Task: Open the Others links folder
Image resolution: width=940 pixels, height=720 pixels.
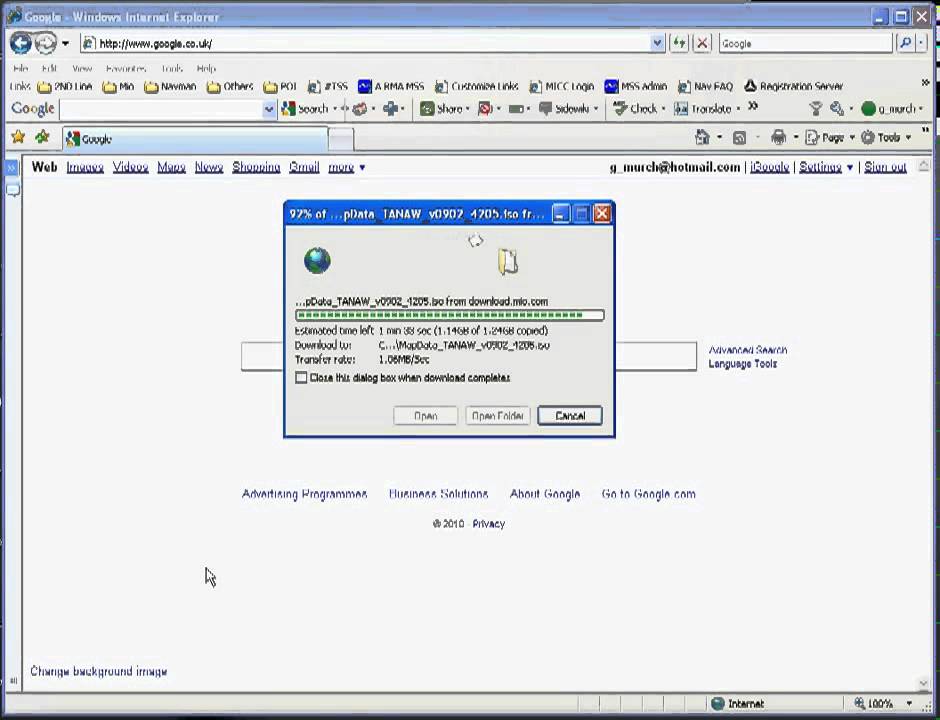Action: click(x=230, y=87)
